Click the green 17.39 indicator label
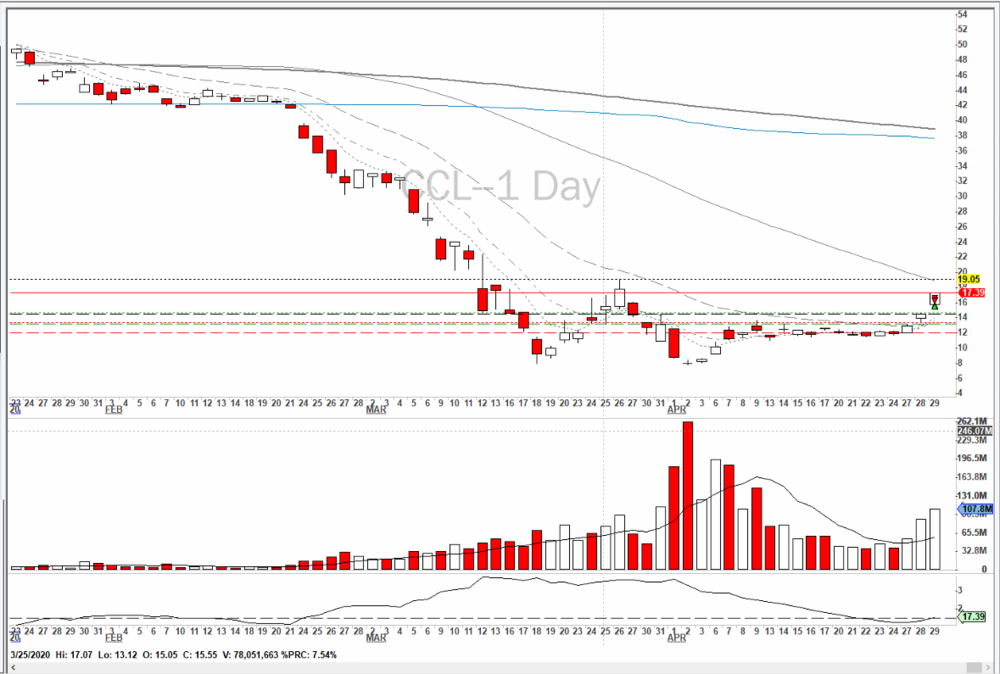Viewport: 1000px width, 674px height. (972, 617)
